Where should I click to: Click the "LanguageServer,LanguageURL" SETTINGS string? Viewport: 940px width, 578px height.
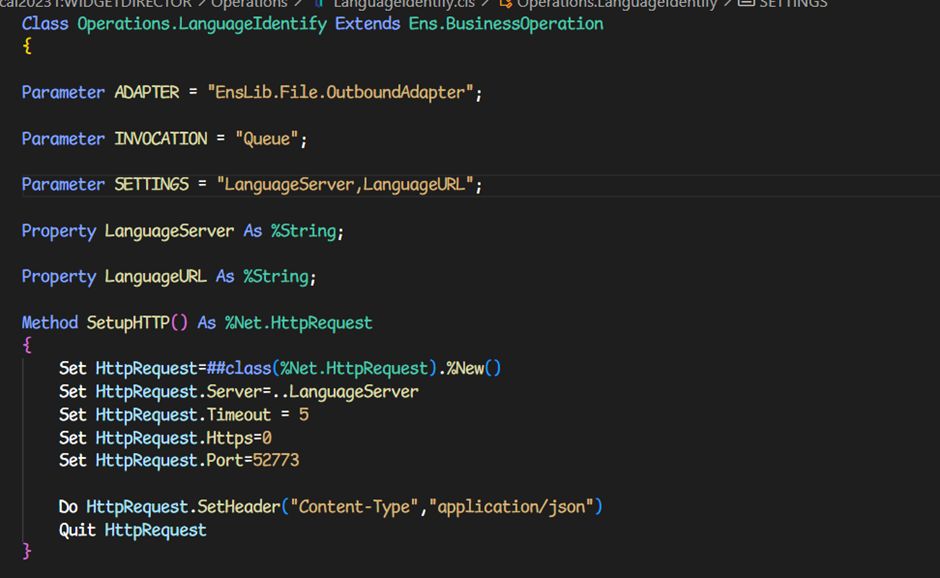pyautogui.click(x=345, y=185)
